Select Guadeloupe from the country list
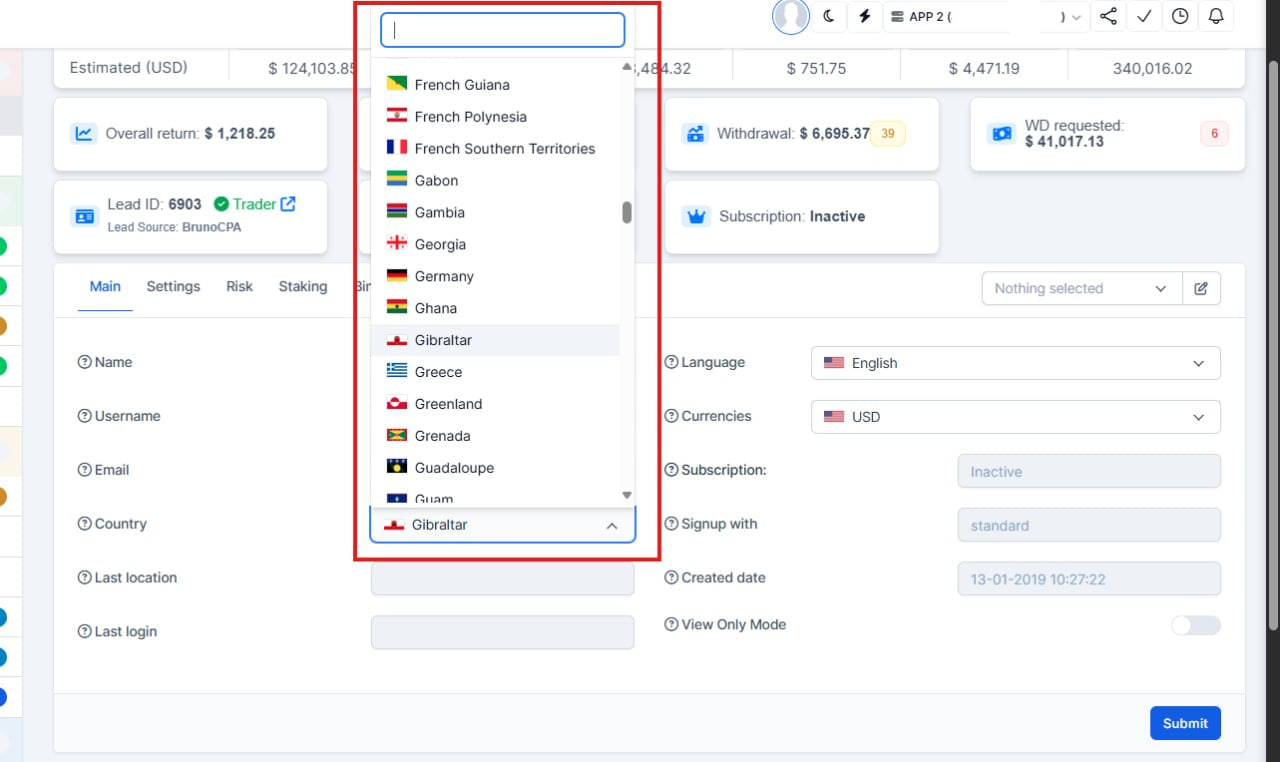Screen dimensions: 1280x762 point(495,469)
